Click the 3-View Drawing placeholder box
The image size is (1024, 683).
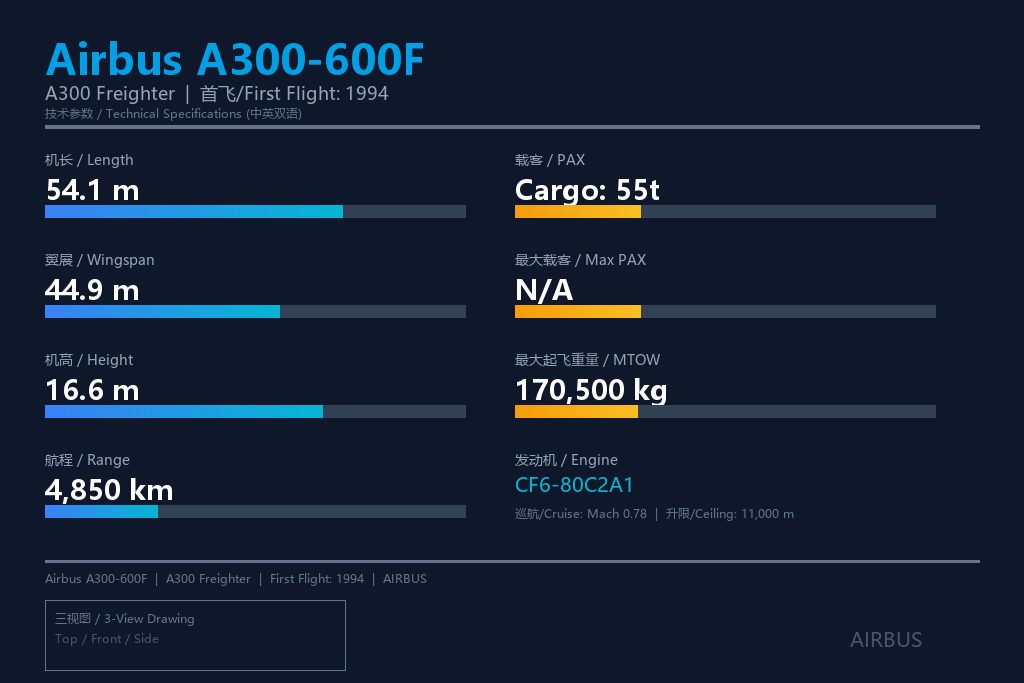click(x=195, y=635)
